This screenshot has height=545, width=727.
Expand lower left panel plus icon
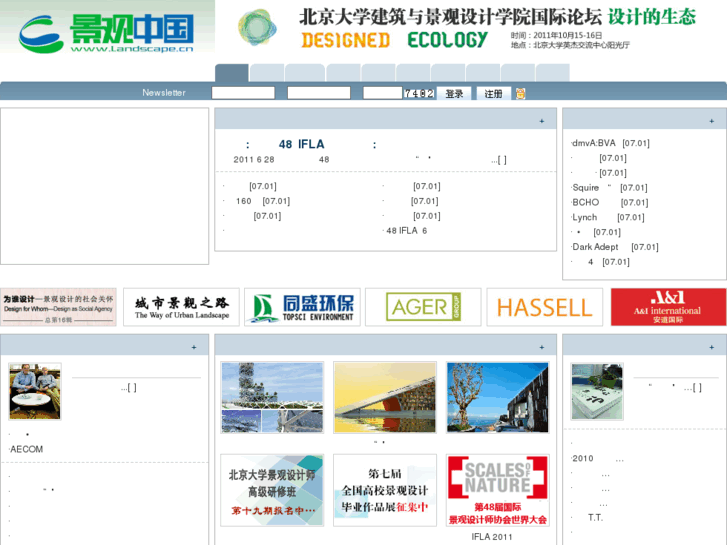coord(194,347)
